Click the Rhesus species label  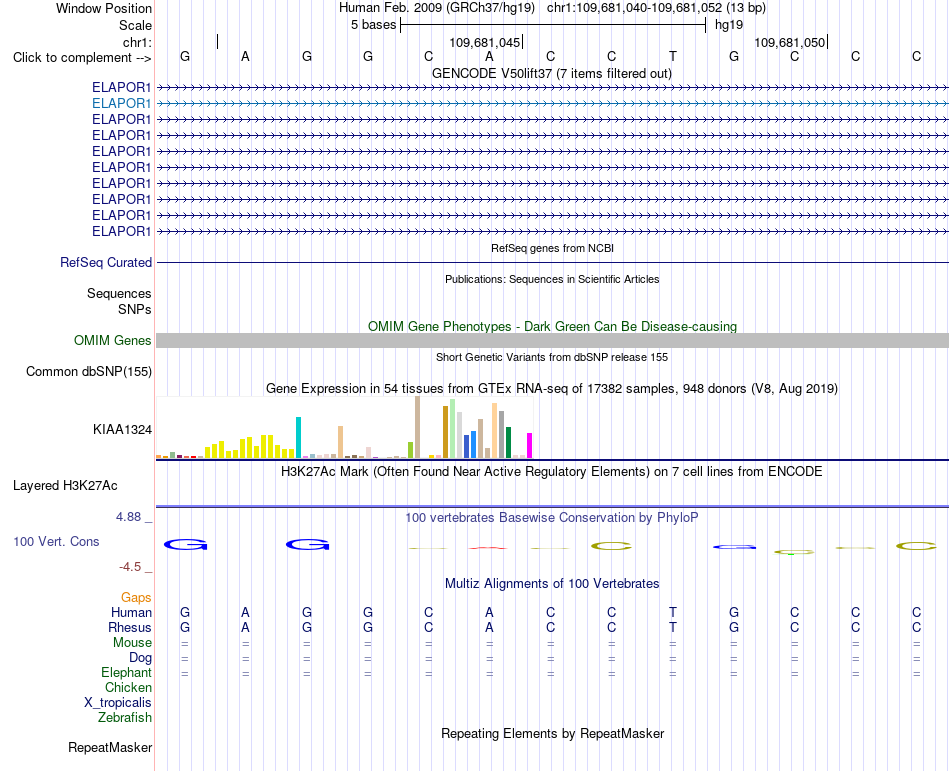130,627
